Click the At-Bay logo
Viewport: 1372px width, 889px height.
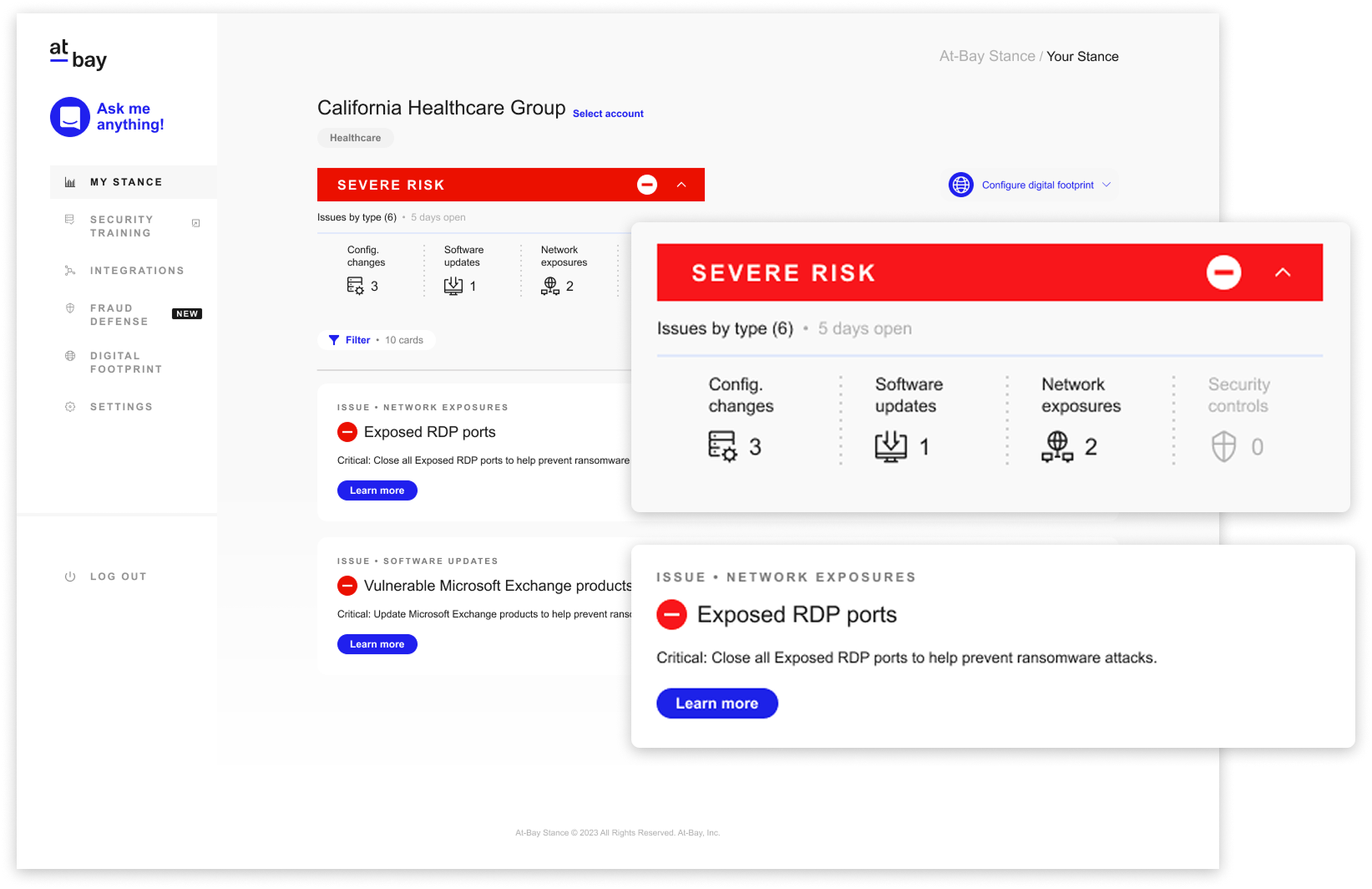pyautogui.click(x=78, y=54)
